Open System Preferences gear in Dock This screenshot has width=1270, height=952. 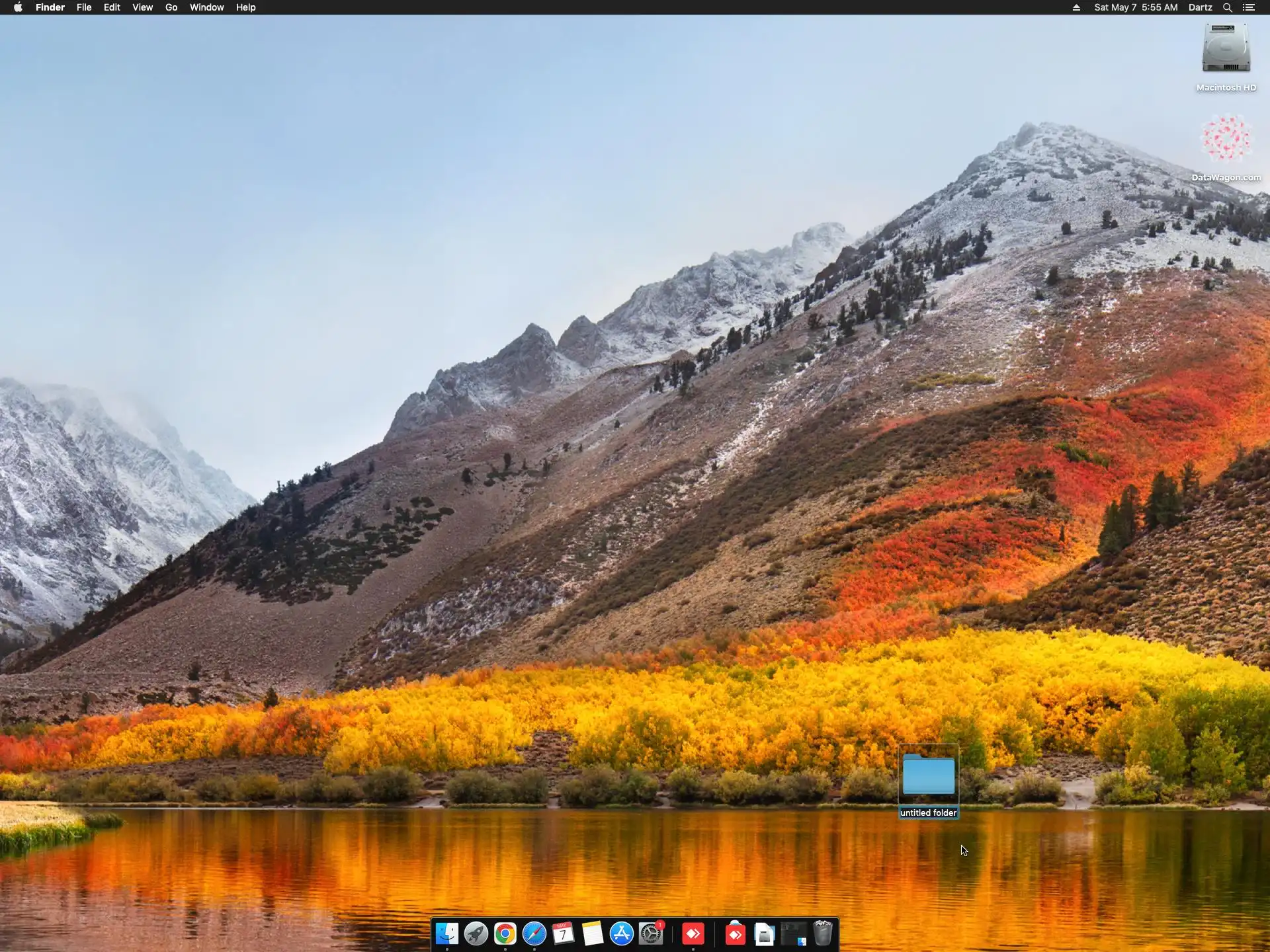[651, 933]
